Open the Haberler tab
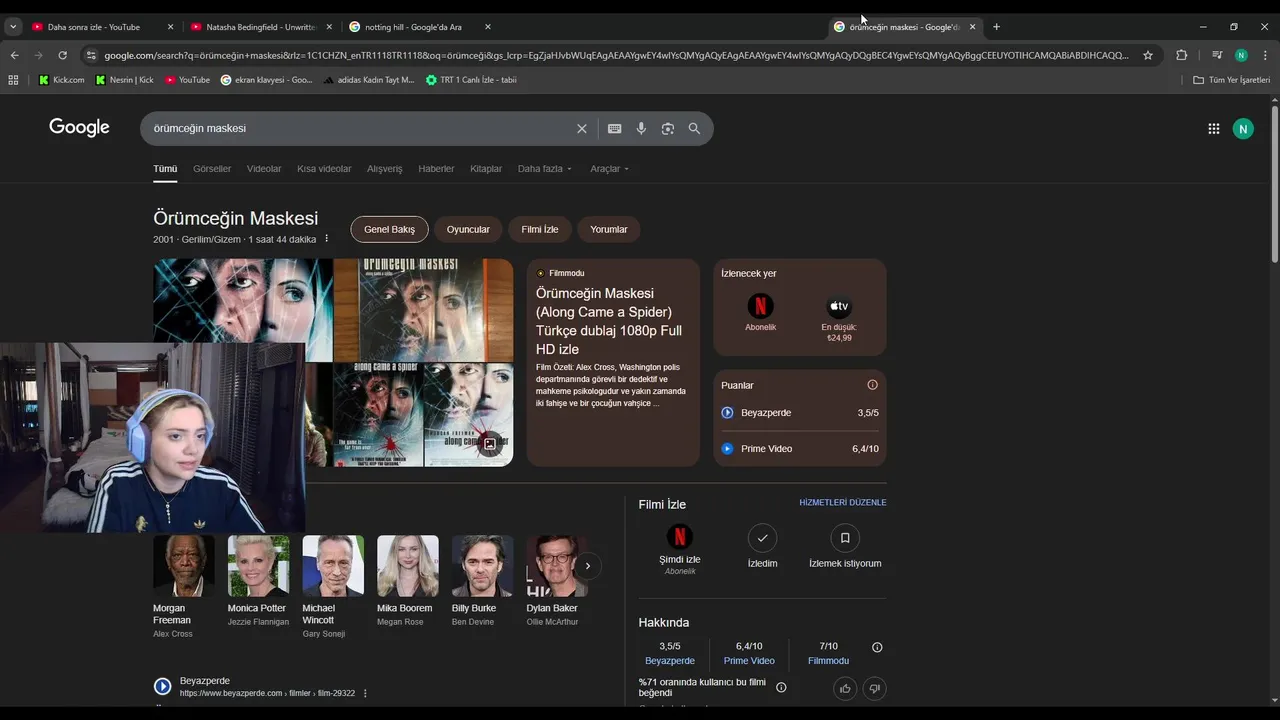1280x720 pixels. 436,169
